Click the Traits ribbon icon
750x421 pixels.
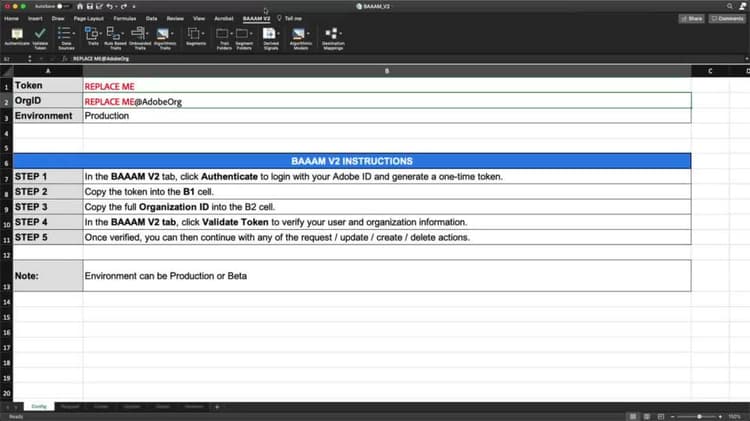[x=91, y=33]
